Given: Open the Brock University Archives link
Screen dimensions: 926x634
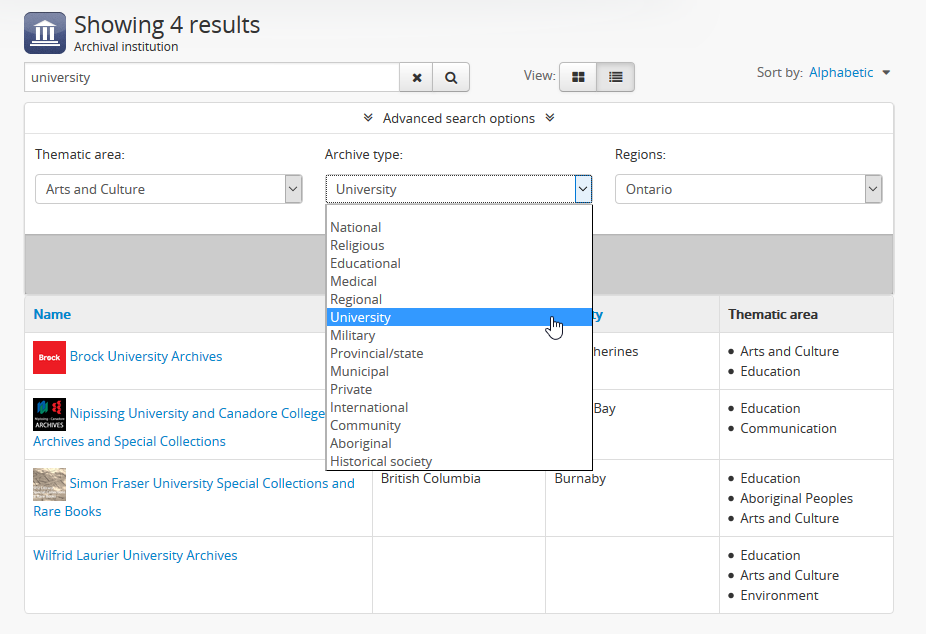Looking at the screenshot, I should 146,356.
